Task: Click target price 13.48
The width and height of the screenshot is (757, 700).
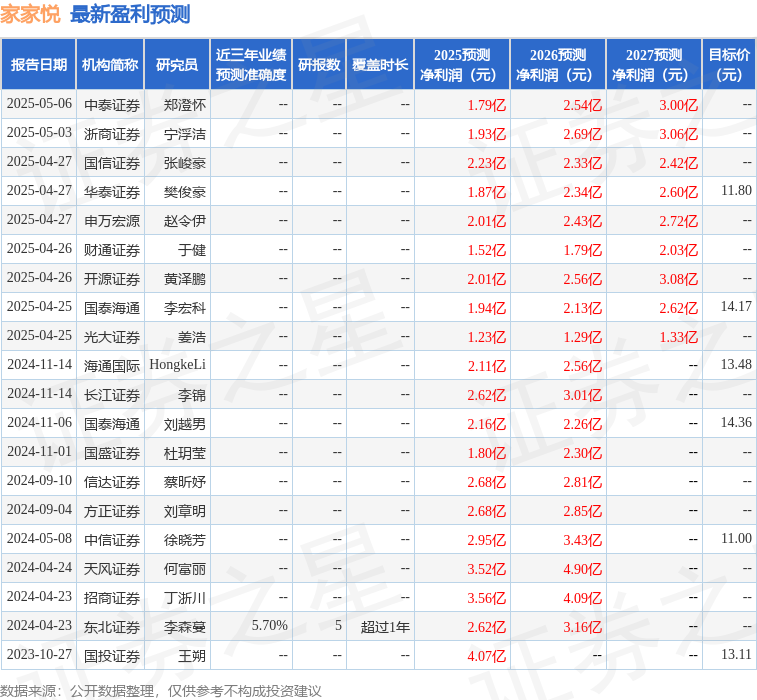Action: pyautogui.click(x=736, y=364)
